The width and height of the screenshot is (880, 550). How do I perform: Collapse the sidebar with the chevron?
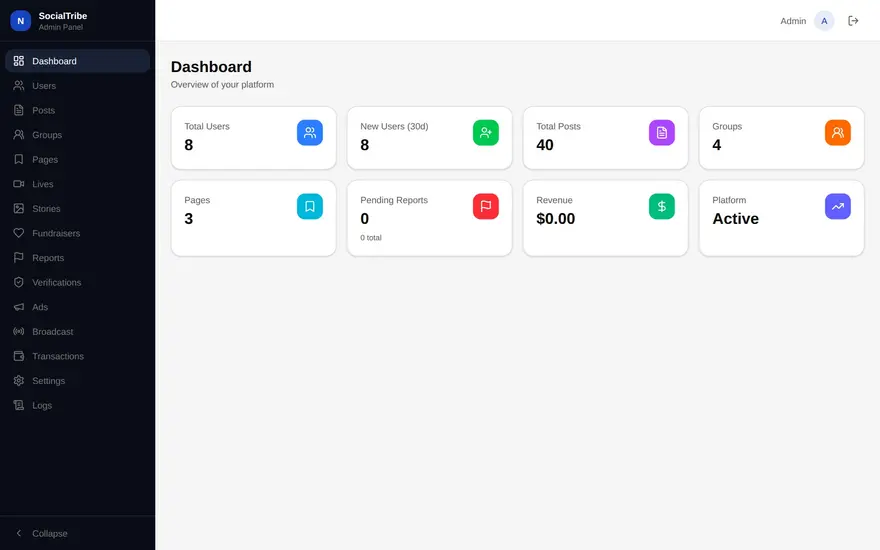[x=19, y=533]
